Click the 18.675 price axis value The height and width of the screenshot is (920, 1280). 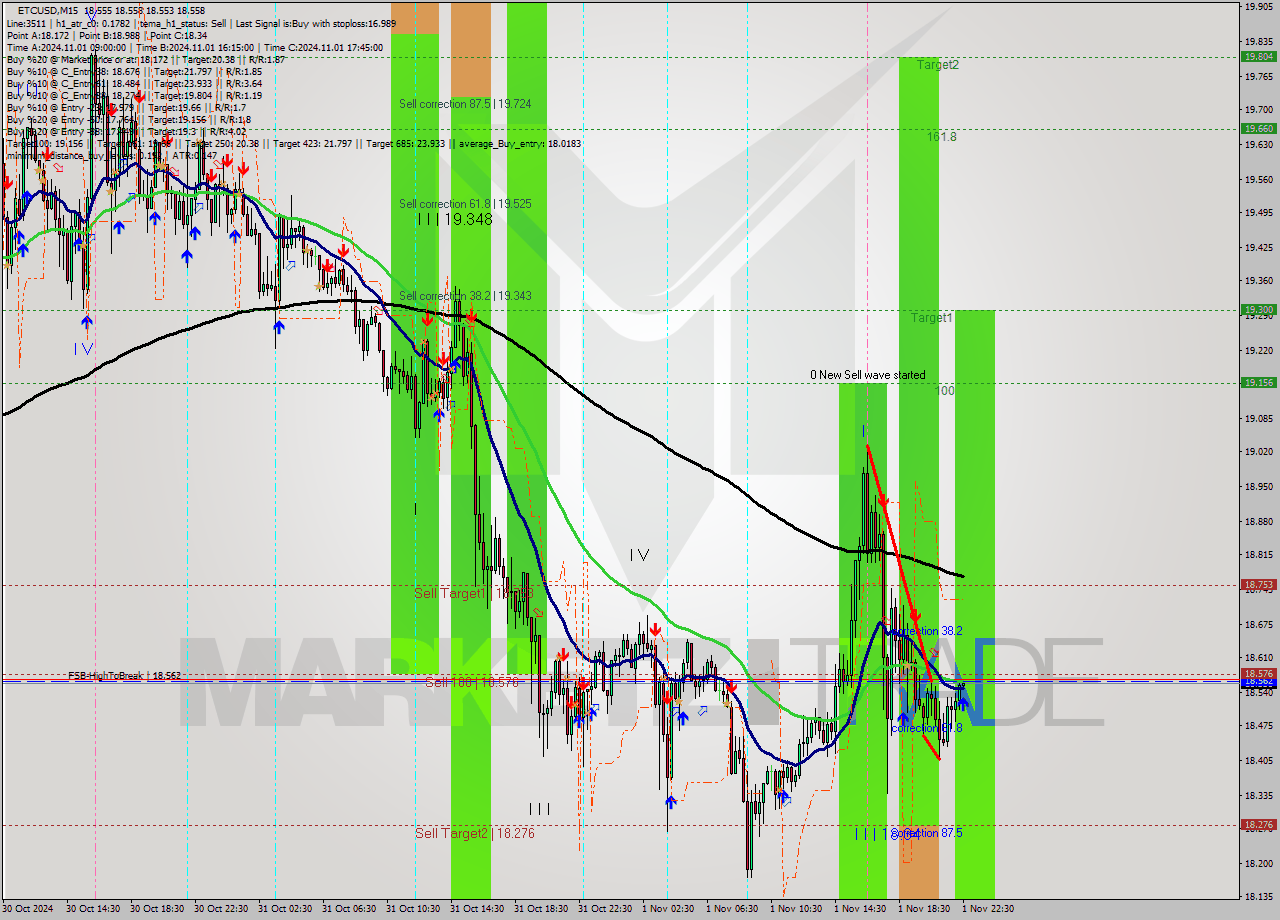[1258, 624]
